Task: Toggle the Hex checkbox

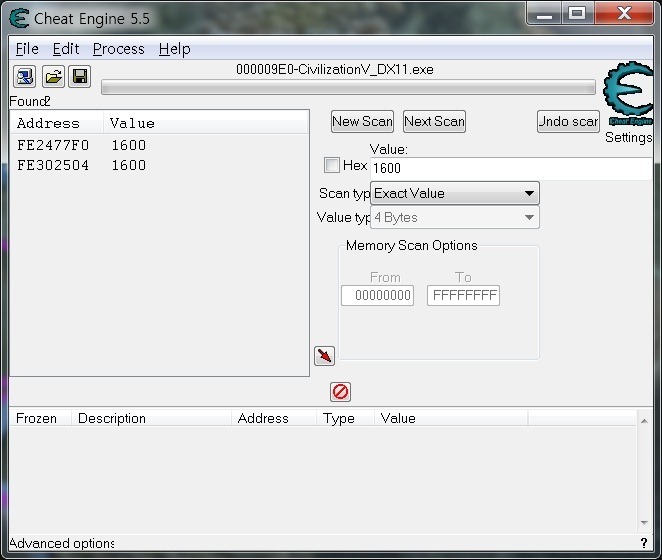Action: click(x=331, y=165)
